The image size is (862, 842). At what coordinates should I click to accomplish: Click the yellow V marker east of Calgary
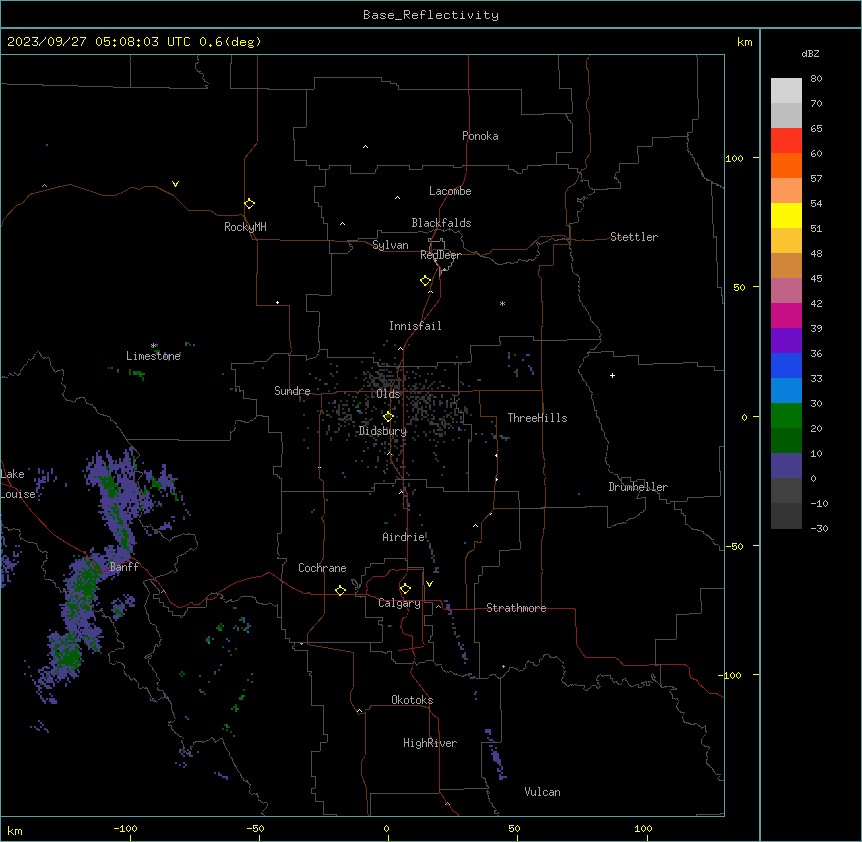tap(429, 584)
